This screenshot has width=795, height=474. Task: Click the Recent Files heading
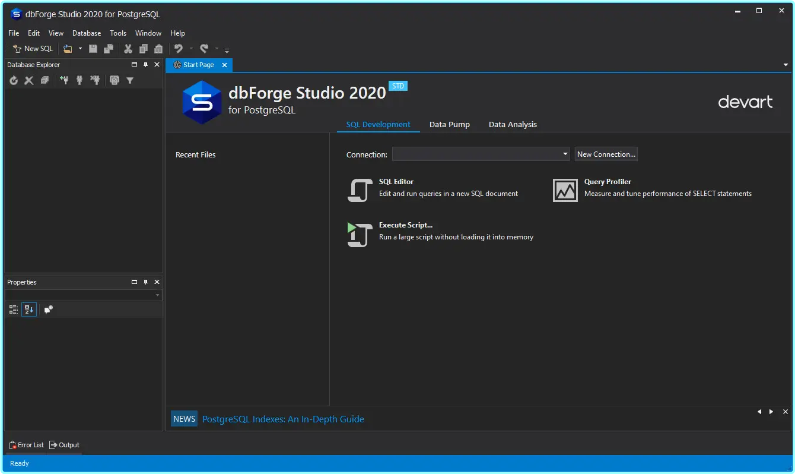point(195,155)
